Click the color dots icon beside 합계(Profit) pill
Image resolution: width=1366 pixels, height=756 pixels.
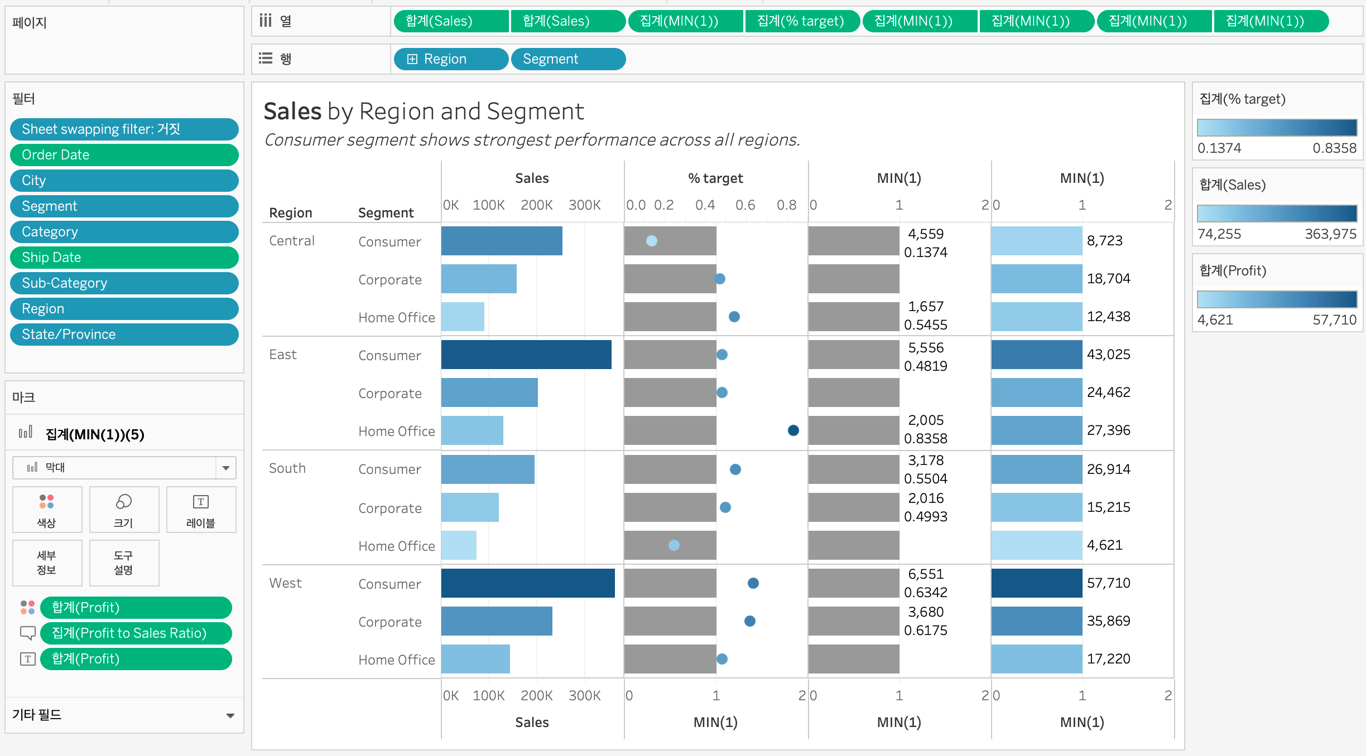[x=27, y=608]
